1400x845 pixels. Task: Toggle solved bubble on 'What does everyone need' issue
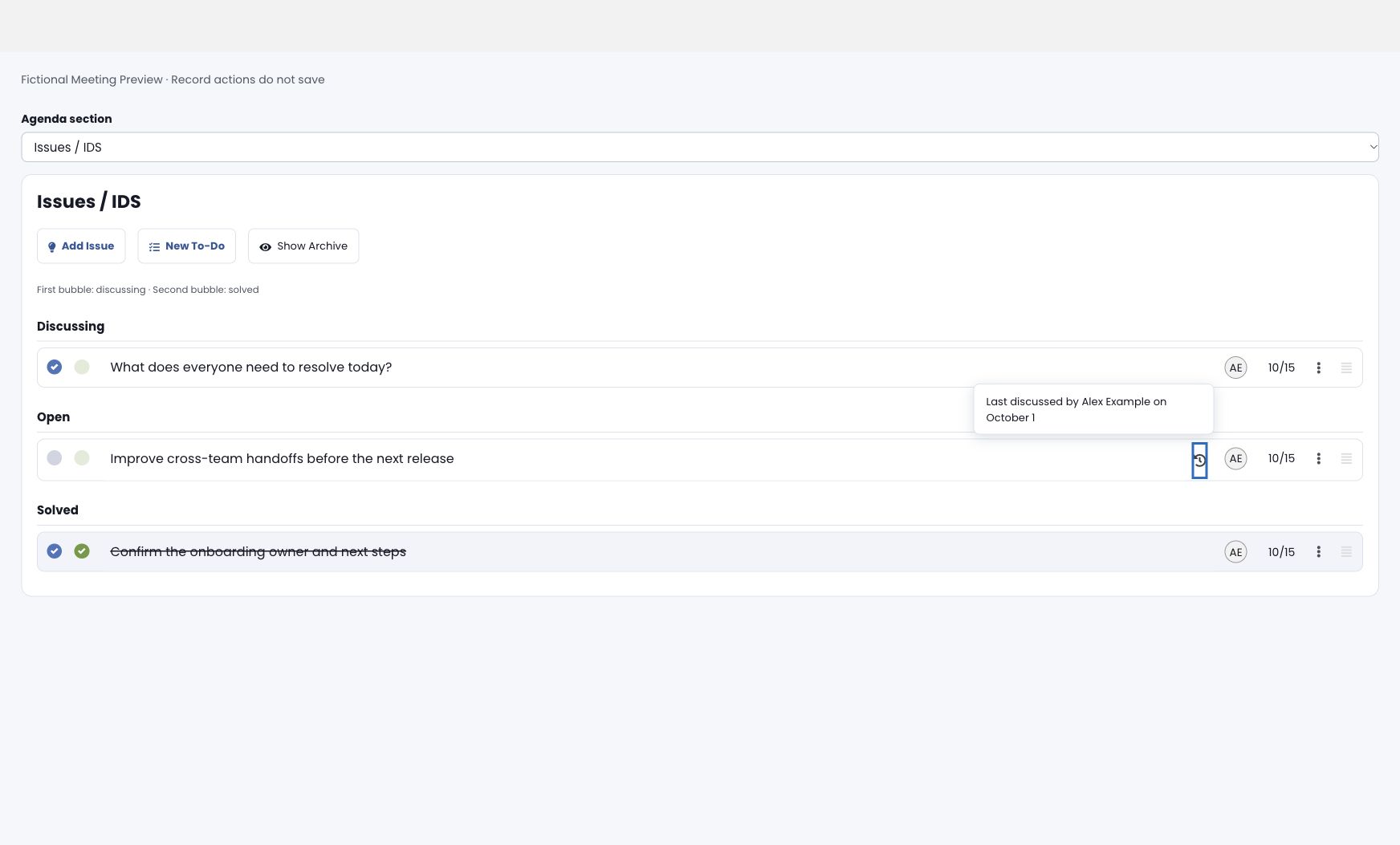pos(82,367)
